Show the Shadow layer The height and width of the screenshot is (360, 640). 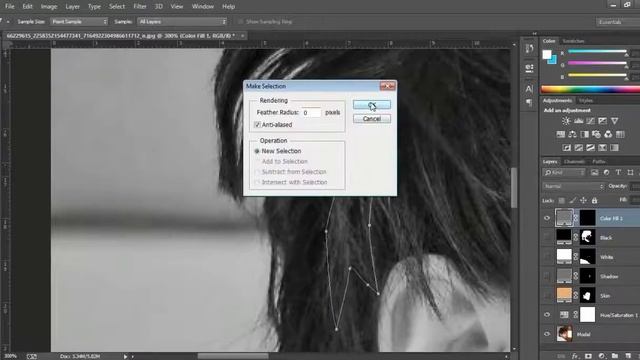coord(547,276)
